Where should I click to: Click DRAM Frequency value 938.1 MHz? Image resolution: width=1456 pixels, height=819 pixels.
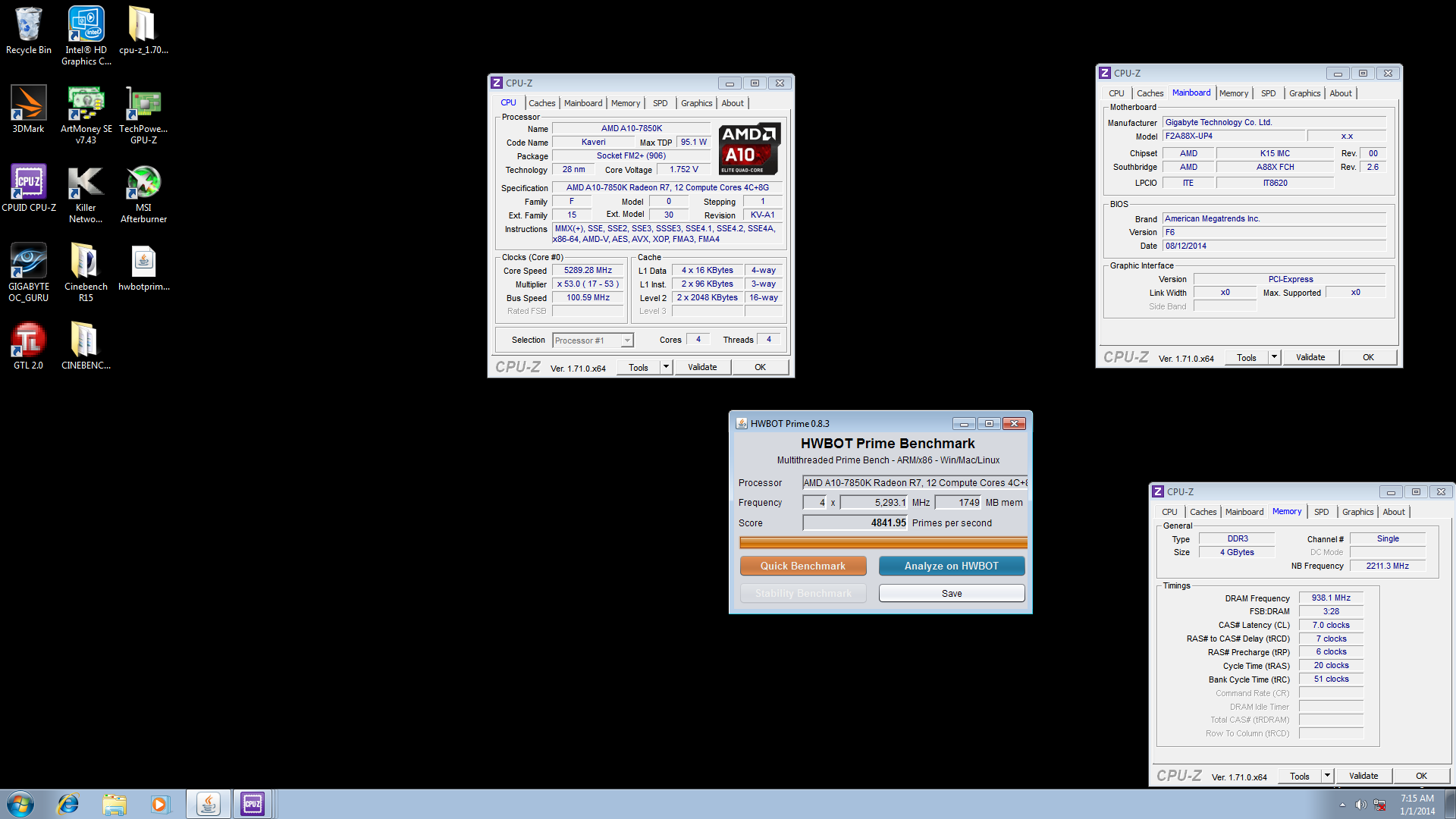(1331, 598)
